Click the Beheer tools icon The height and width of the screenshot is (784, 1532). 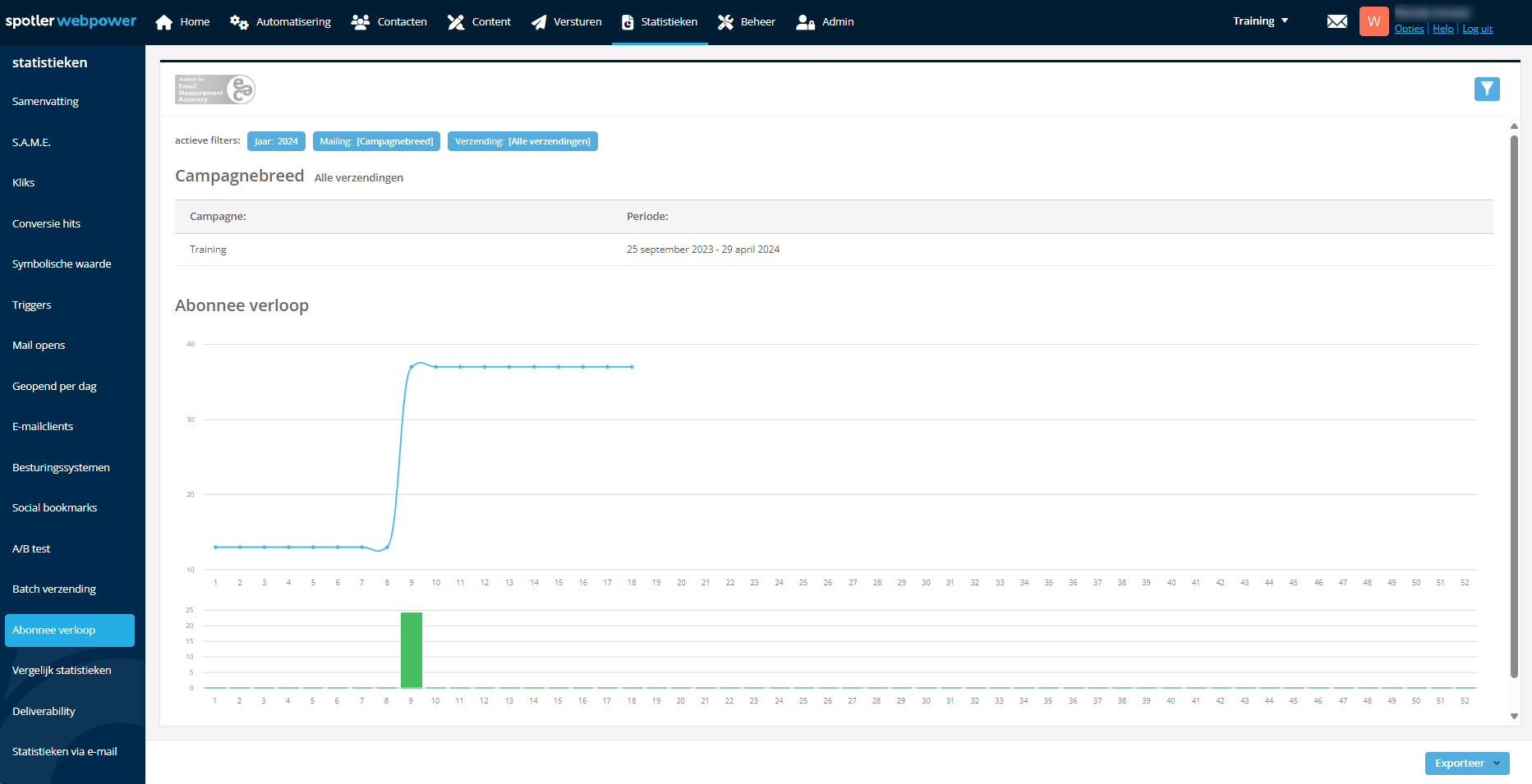point(725,22)
